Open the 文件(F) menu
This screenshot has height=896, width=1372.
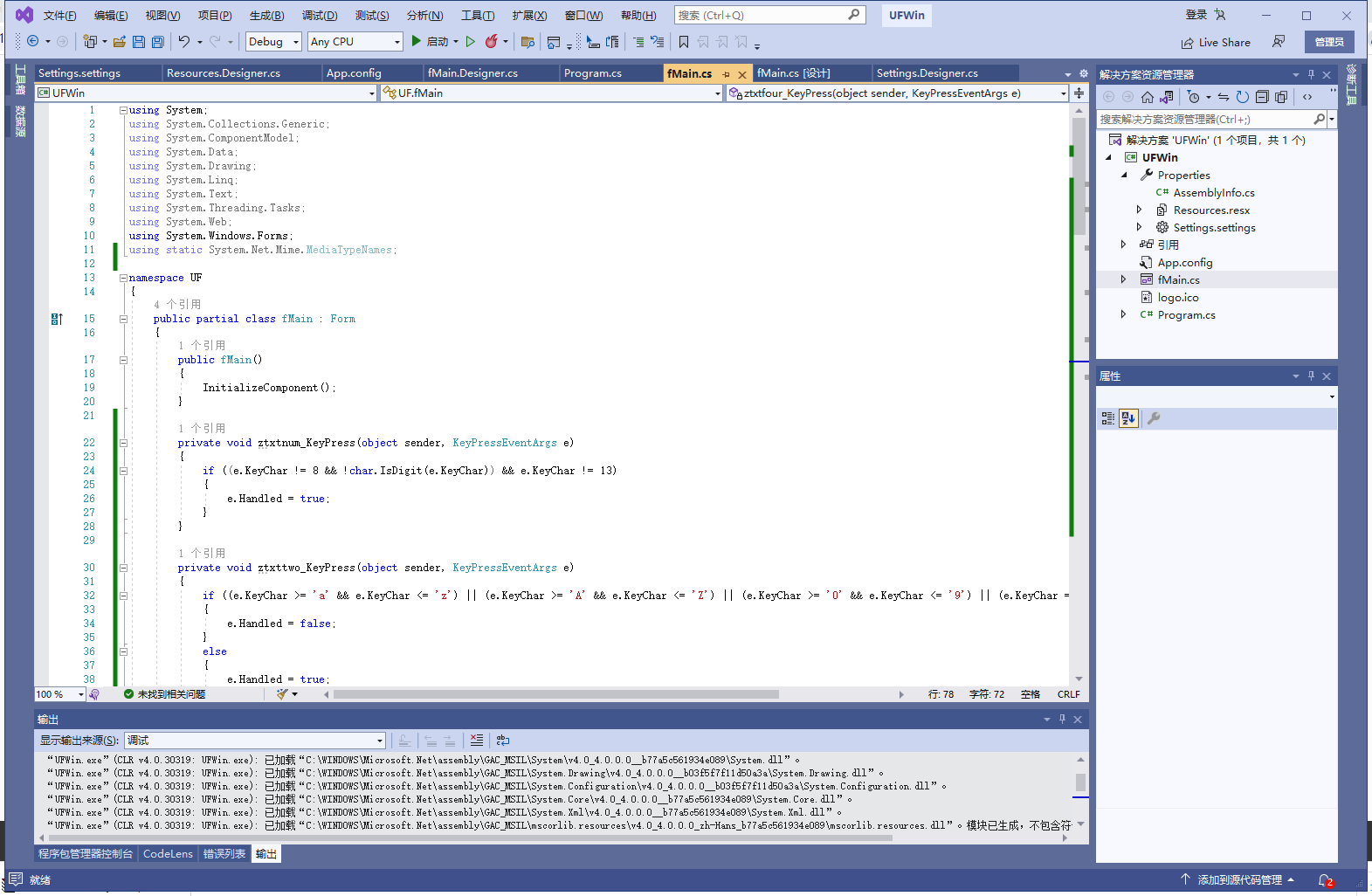tap(59, 15)
